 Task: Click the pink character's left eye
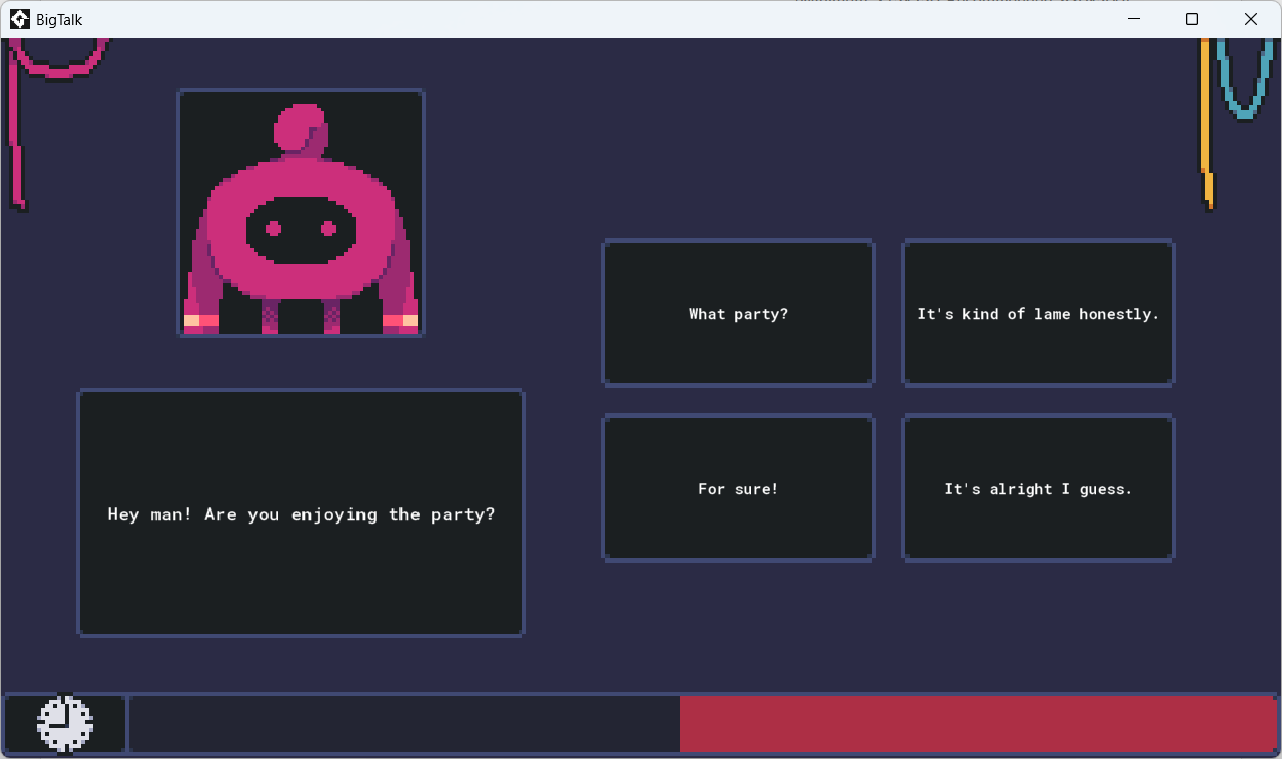point(273,229)
